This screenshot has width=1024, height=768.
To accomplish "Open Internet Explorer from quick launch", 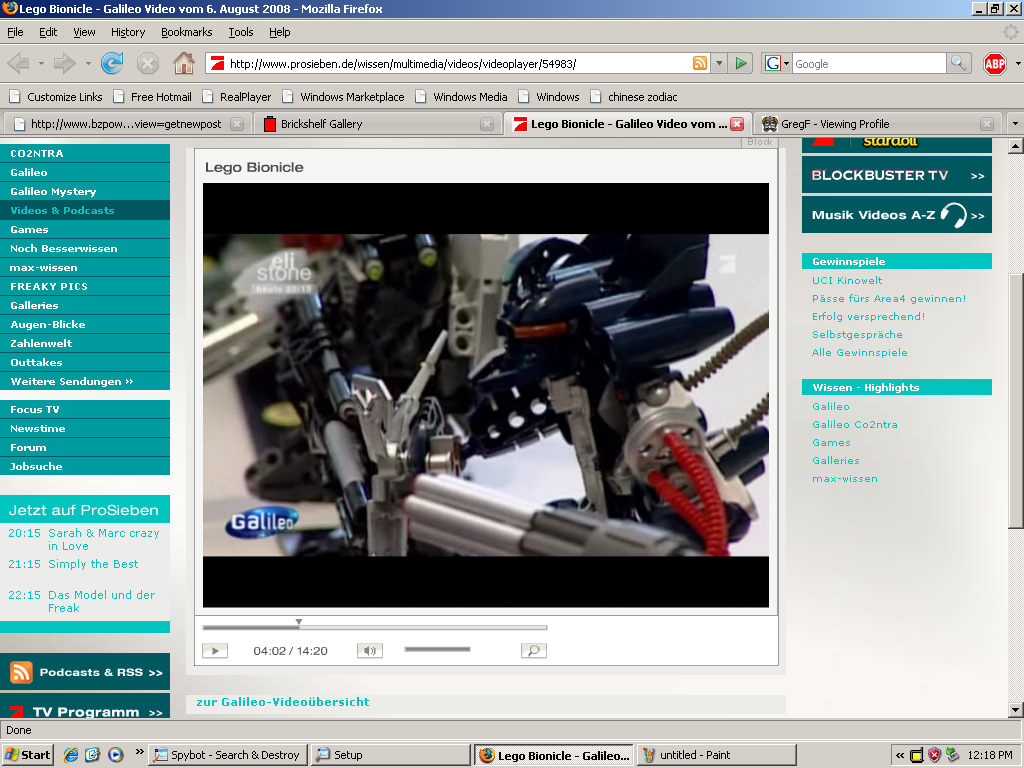I will click(71, 755).
